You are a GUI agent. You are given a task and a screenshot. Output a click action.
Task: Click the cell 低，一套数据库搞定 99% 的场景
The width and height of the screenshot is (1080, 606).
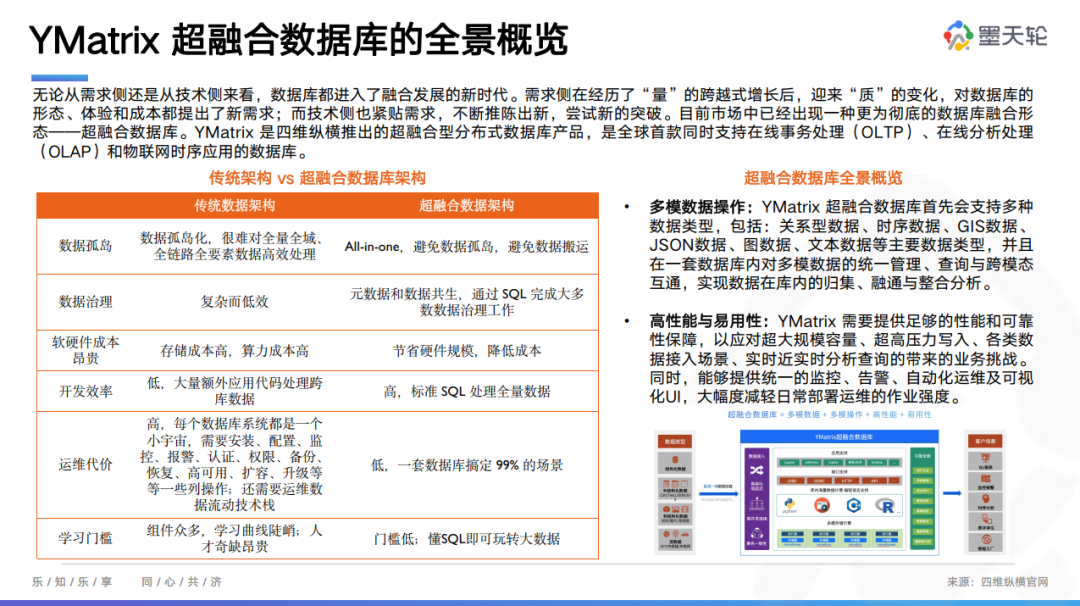[x=466, y=465]
